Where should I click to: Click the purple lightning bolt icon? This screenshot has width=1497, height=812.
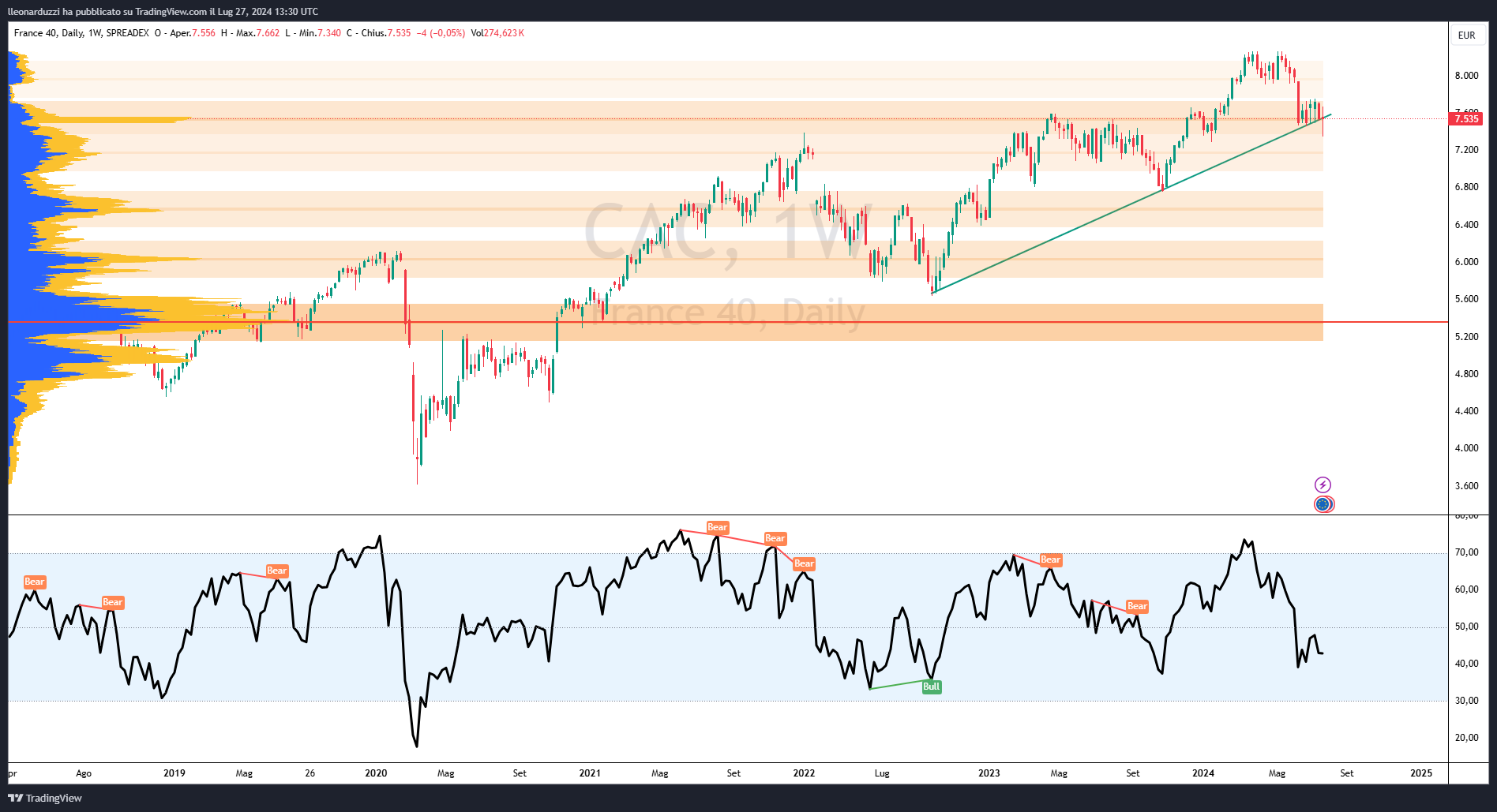(x=1323, y=485)
